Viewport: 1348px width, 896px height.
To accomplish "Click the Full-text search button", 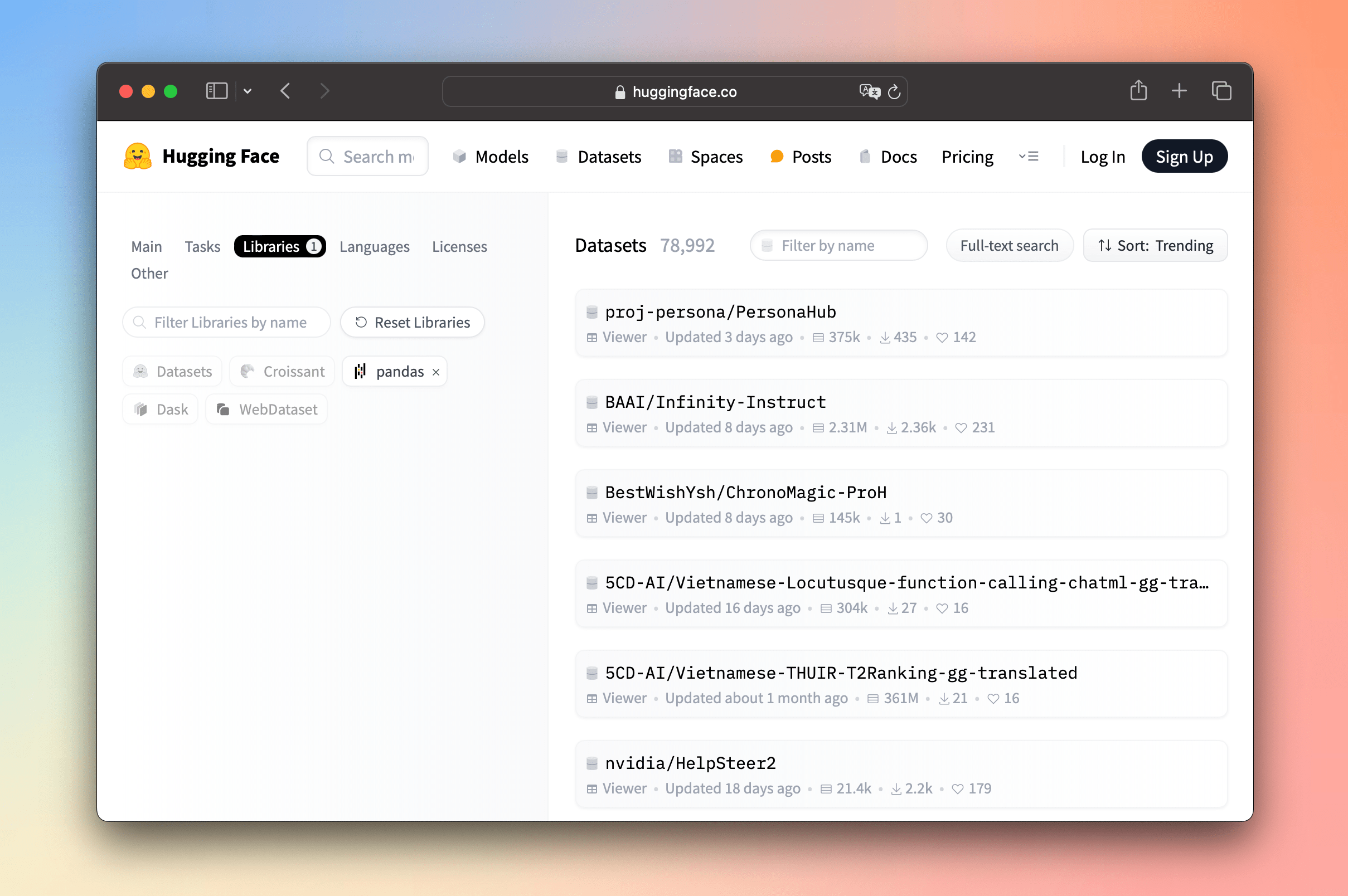I will click(1009, 245).
